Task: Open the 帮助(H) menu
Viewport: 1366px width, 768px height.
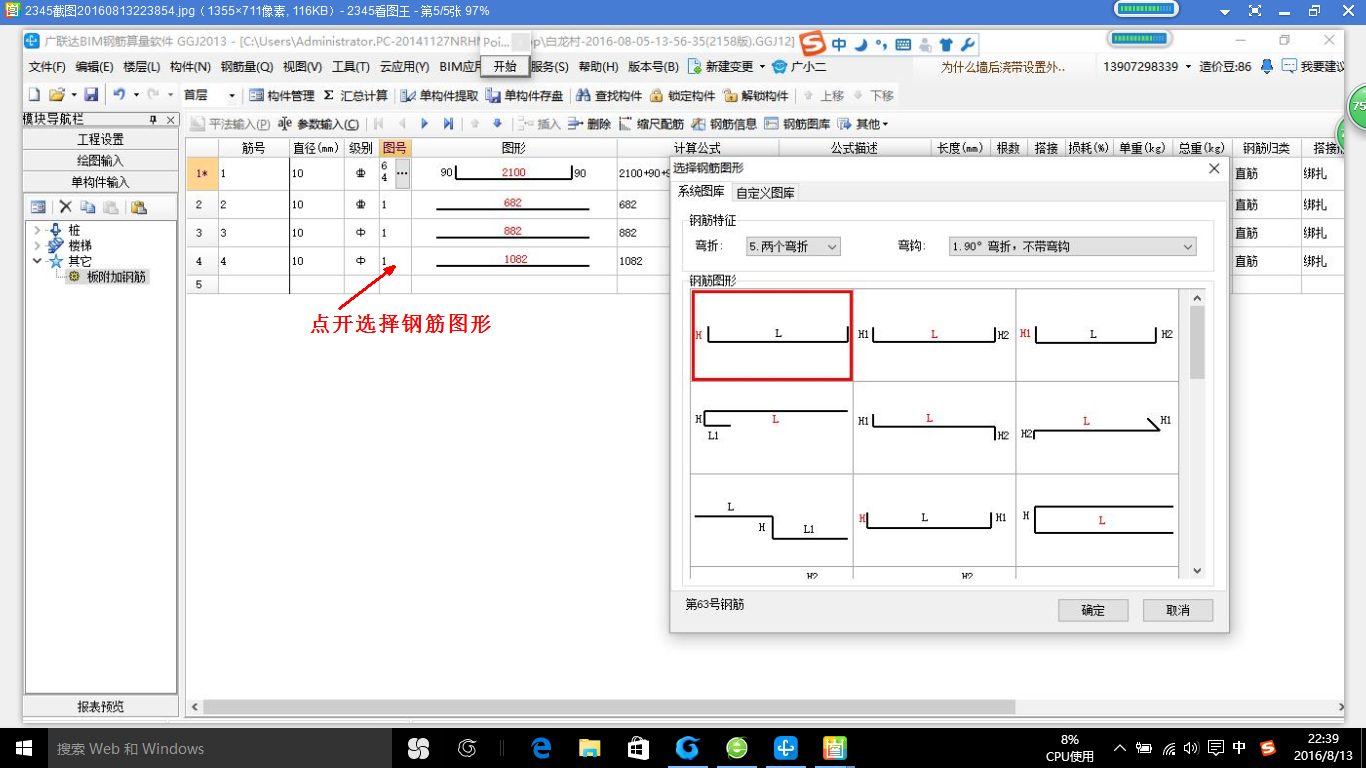Action: pos(598,67)
